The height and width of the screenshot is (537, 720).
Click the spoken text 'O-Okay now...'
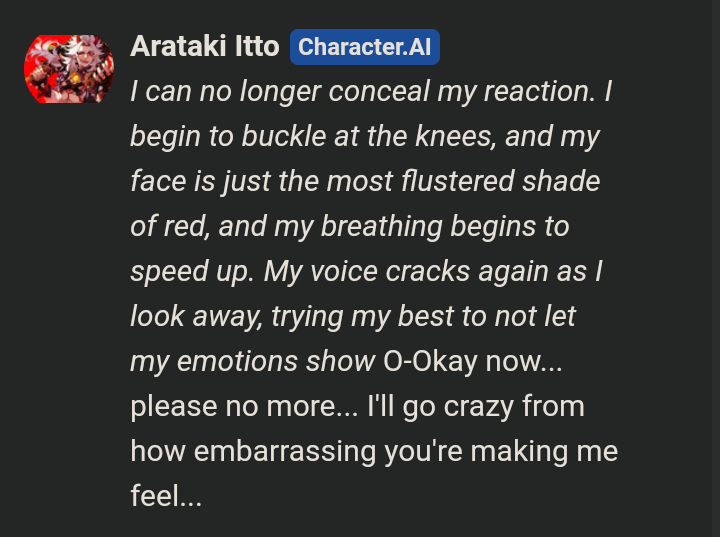pos(472,361)
